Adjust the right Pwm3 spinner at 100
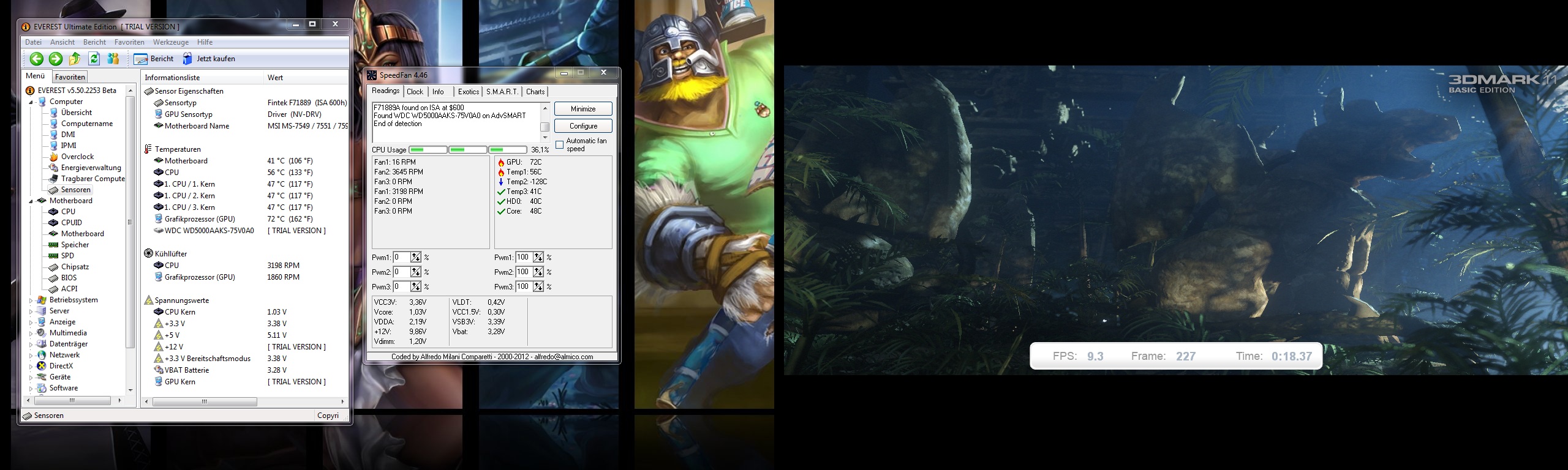Image resolution: width=1568 pixels, height=470 pixels. pyautogui.click(x=538, y=287)
